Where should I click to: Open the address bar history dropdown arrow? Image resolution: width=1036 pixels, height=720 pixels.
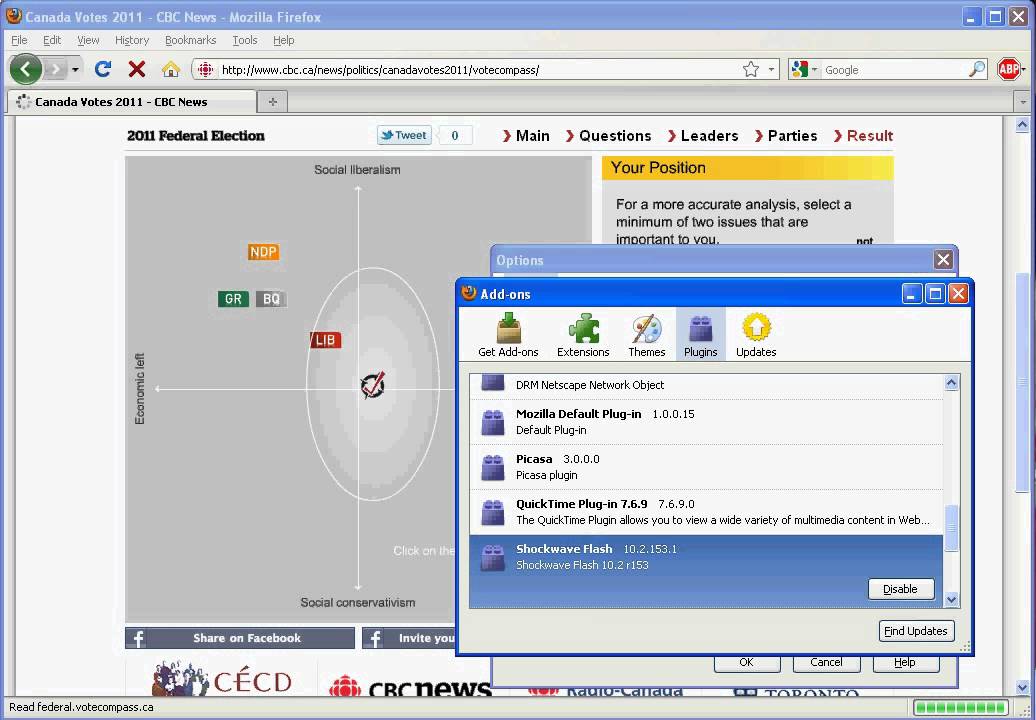tap(771, 69)
